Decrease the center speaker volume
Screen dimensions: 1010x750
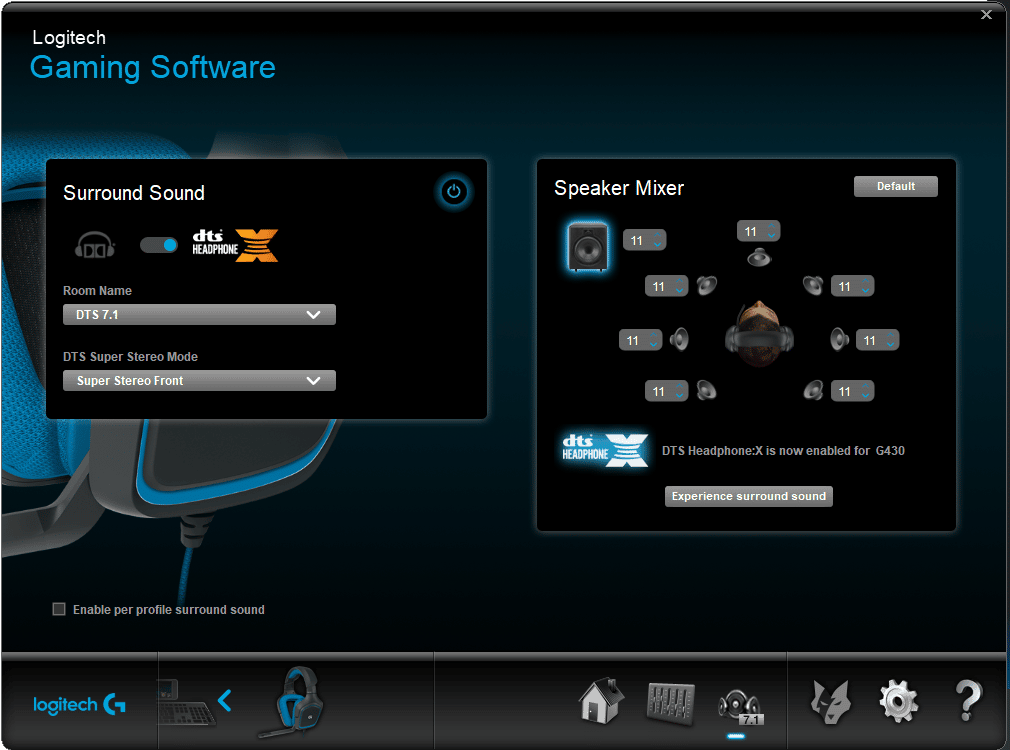[x=772, y=236]
